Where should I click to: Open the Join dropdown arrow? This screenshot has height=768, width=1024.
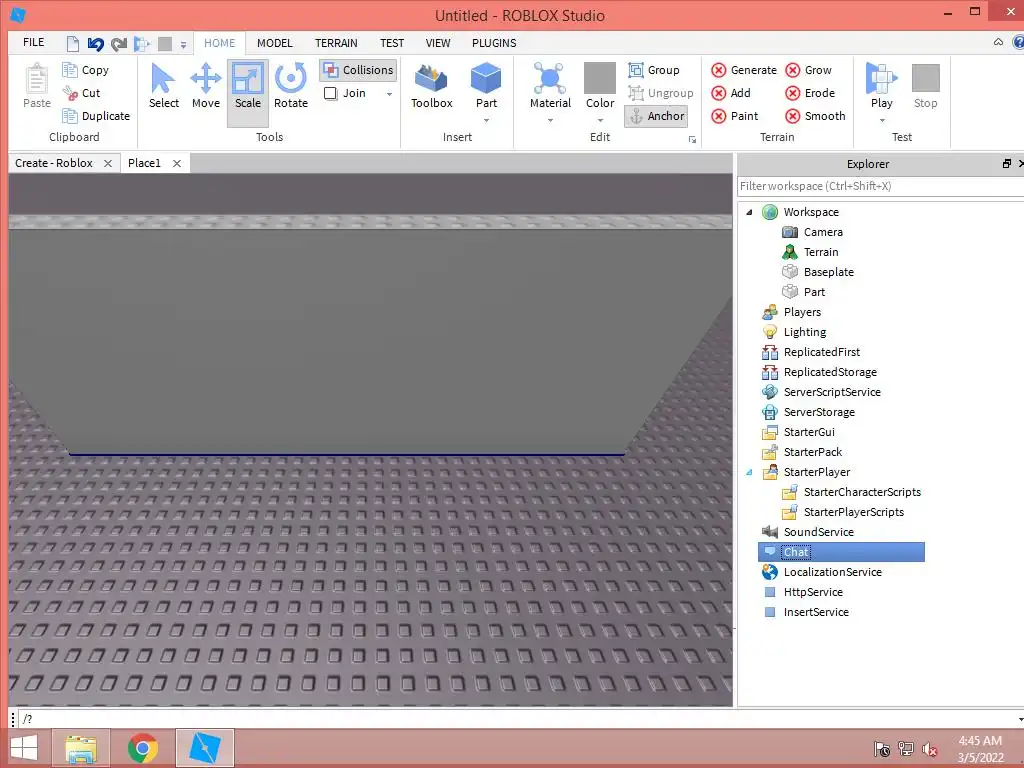389,94
